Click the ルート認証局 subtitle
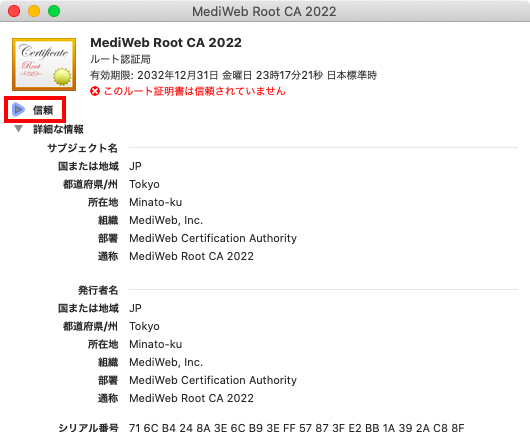Viewport: 530px width, 432px height. coord(120,59)
